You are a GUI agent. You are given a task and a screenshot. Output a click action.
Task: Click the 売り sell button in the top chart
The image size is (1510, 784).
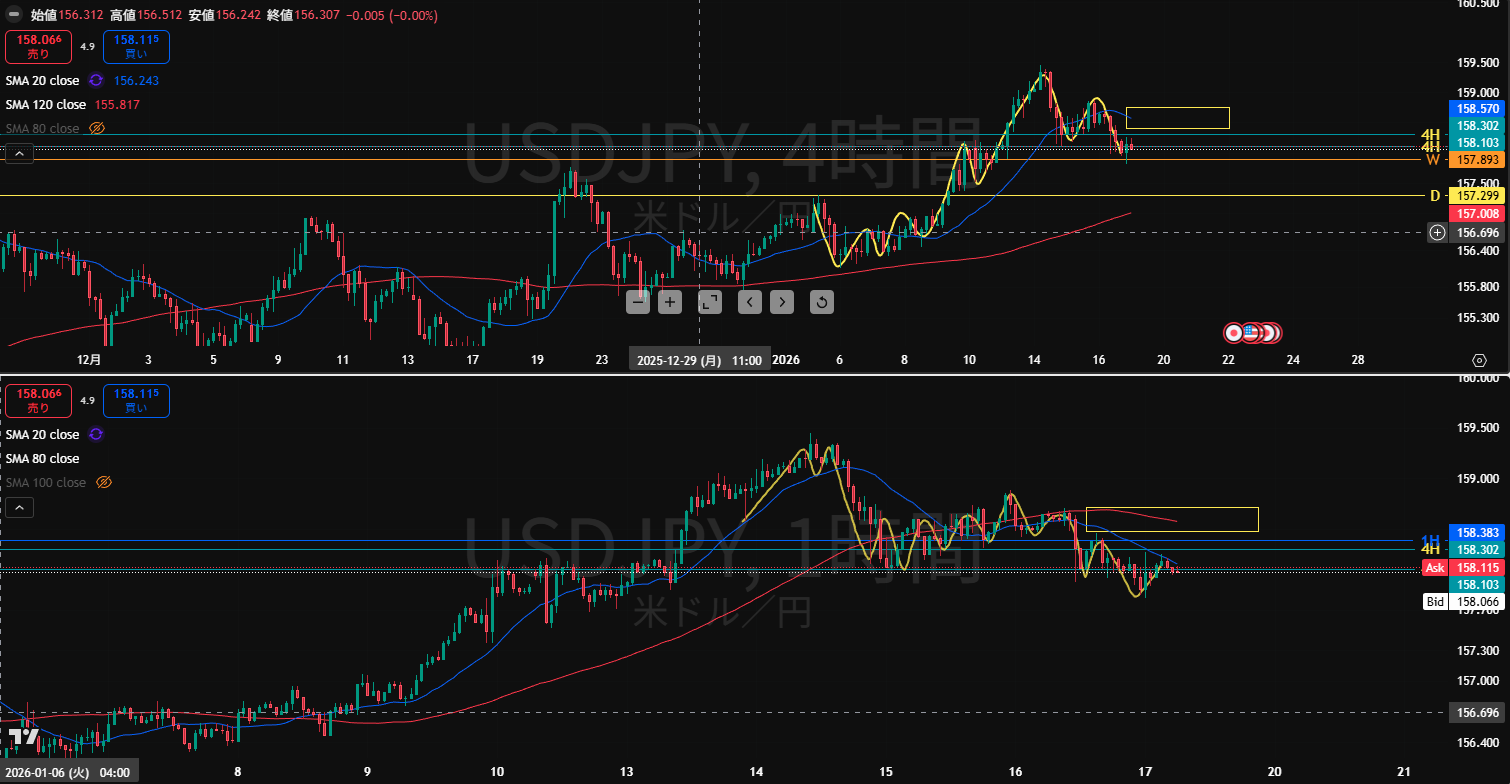click(x=38, y=47)
